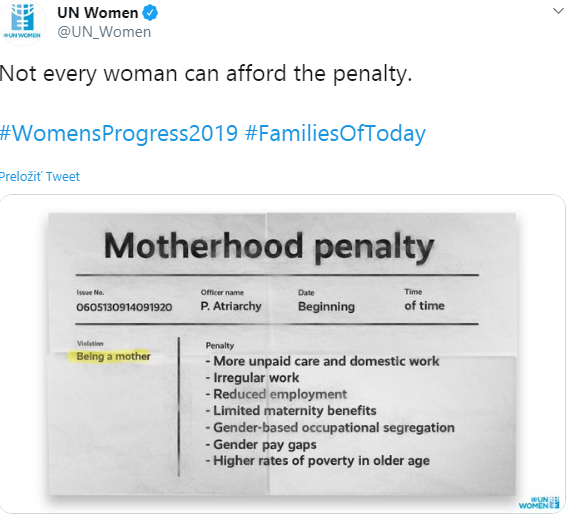
Task: Click Higher rates of poverty line
Action: [x=318, y=461]
